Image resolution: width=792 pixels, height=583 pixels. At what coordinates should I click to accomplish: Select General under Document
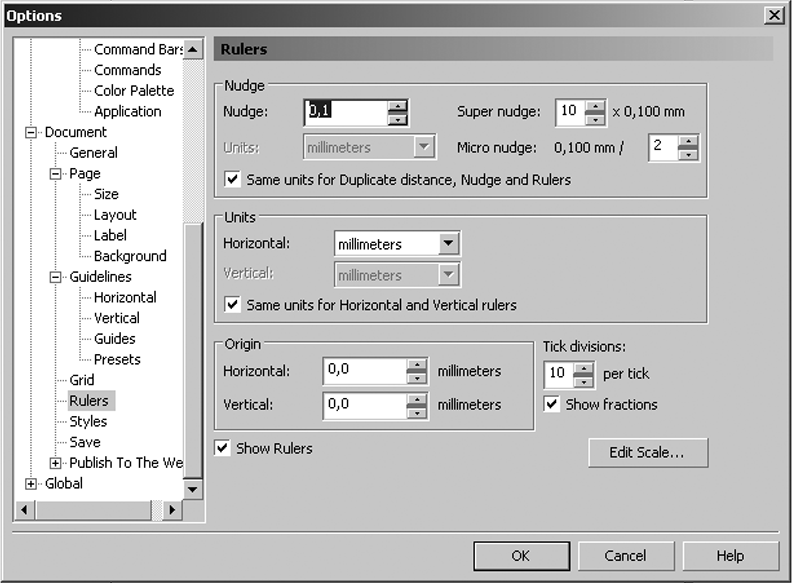[93, 153]
